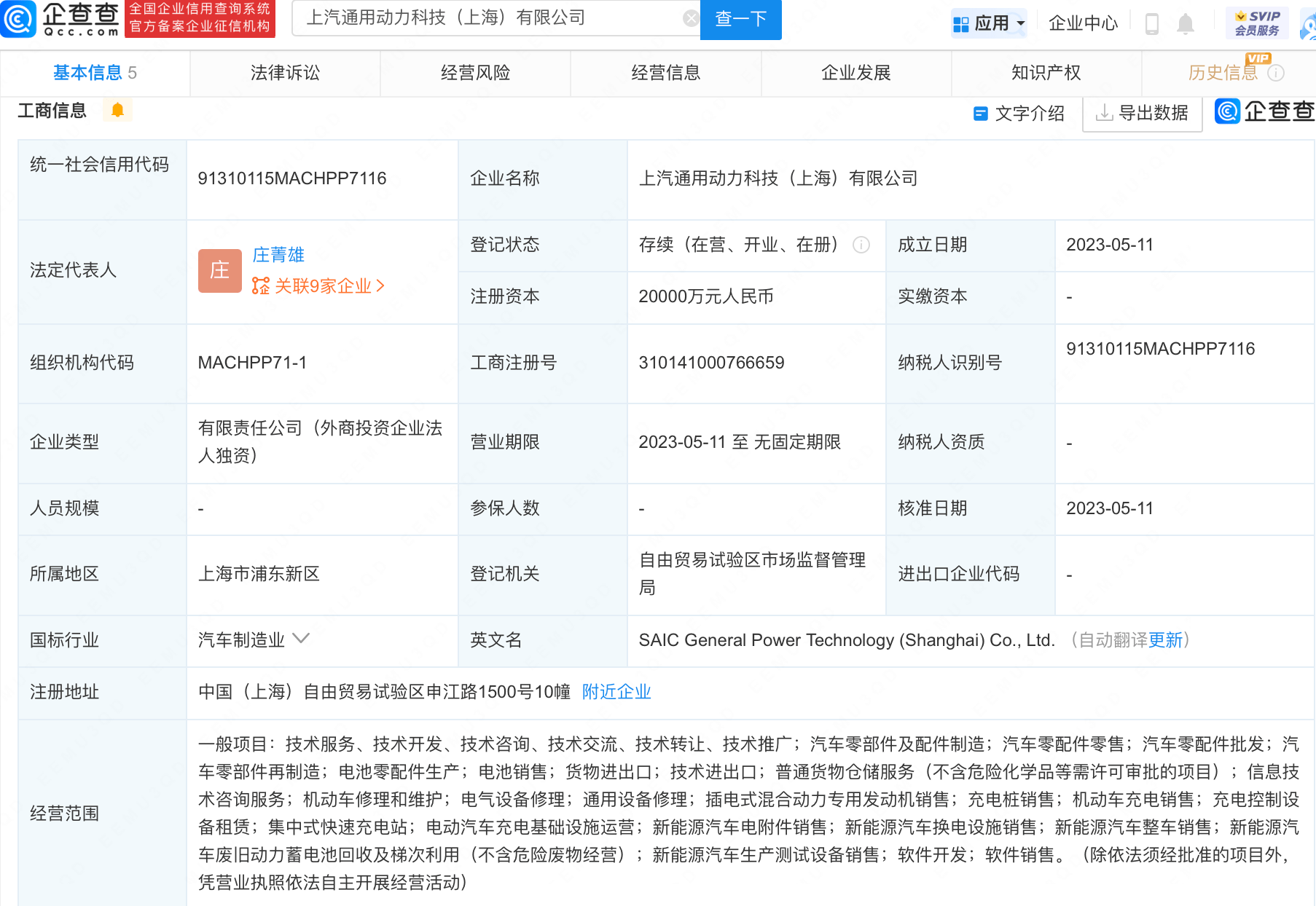The height and width of the screenshot is (906, 1316).
Task: Click company type 有限责任公司 value
Action: [320, 441]
